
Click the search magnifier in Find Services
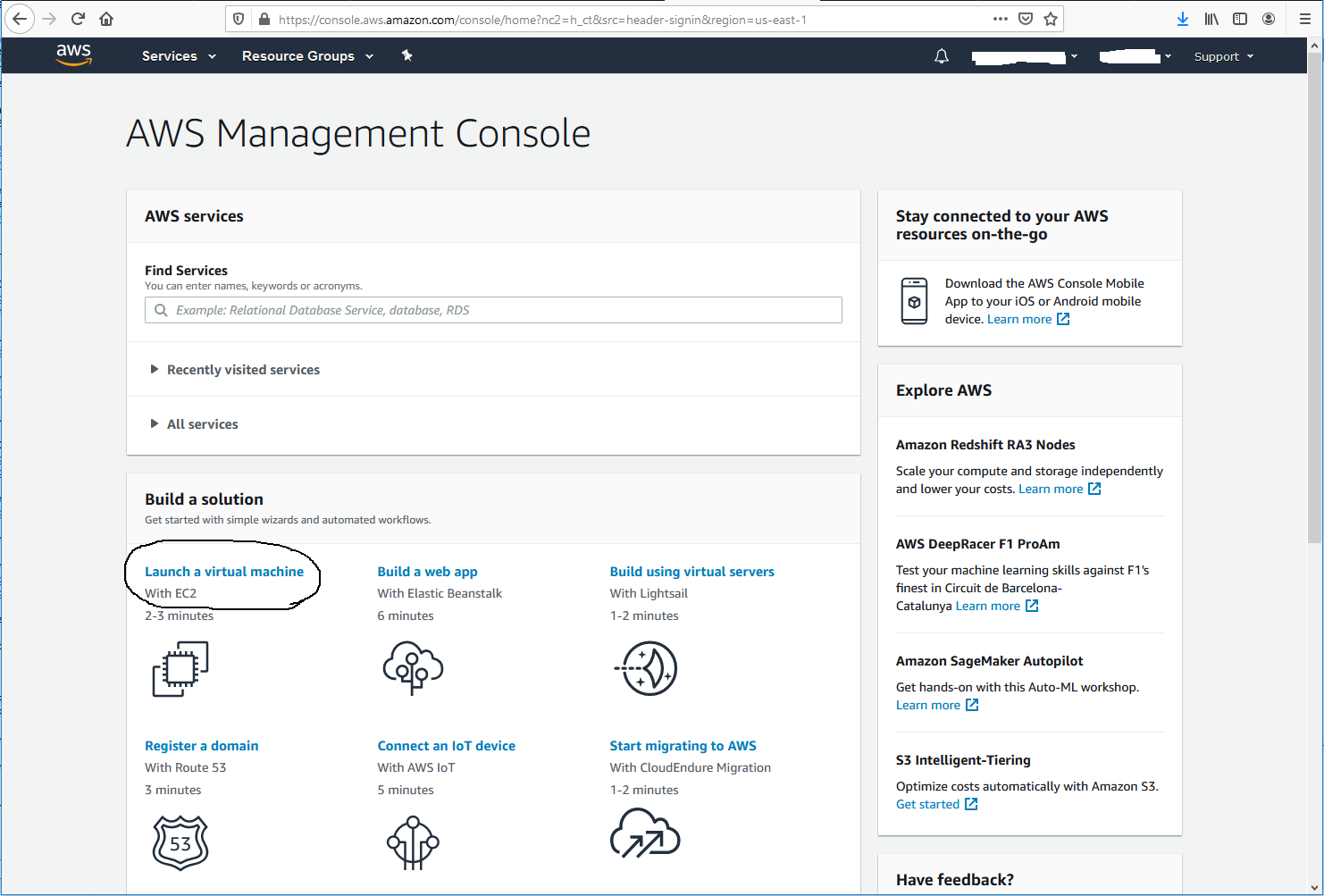click(161, 310)
